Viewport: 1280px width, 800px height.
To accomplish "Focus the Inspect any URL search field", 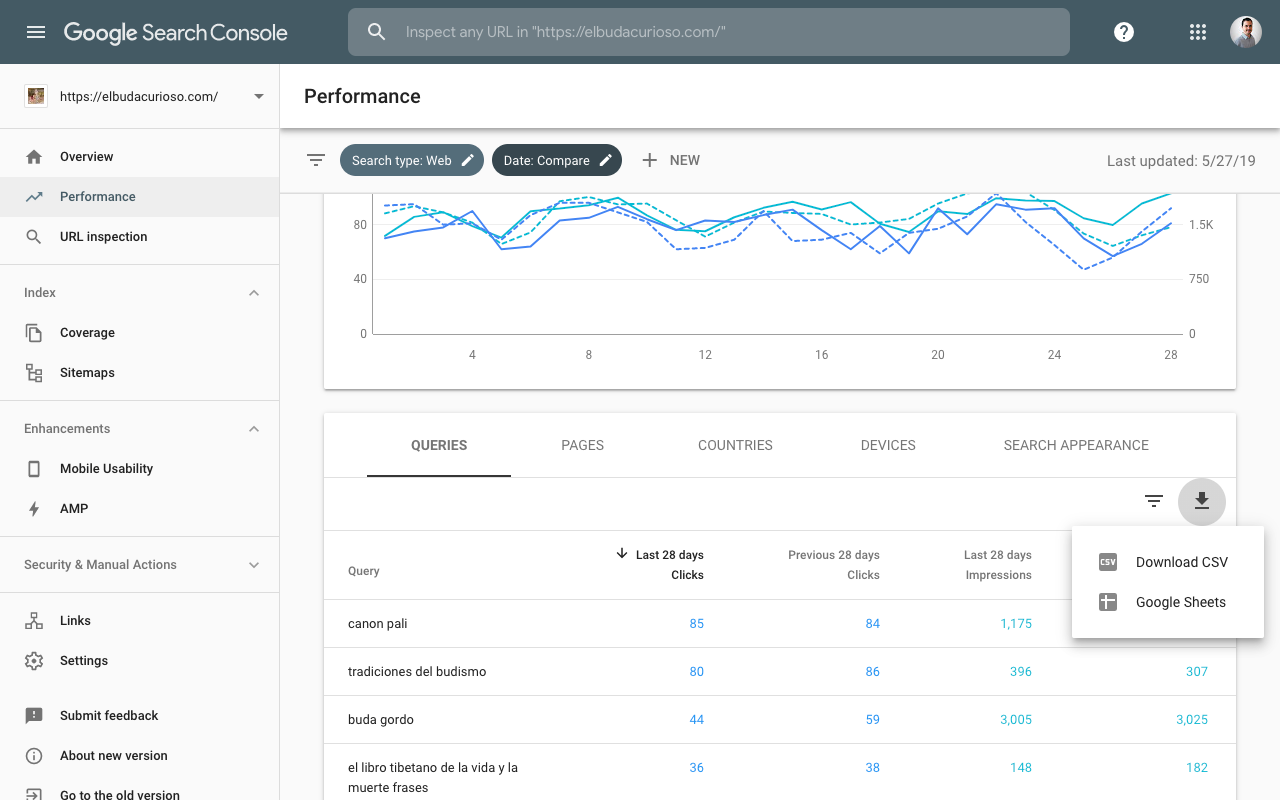I will [709, 32].
